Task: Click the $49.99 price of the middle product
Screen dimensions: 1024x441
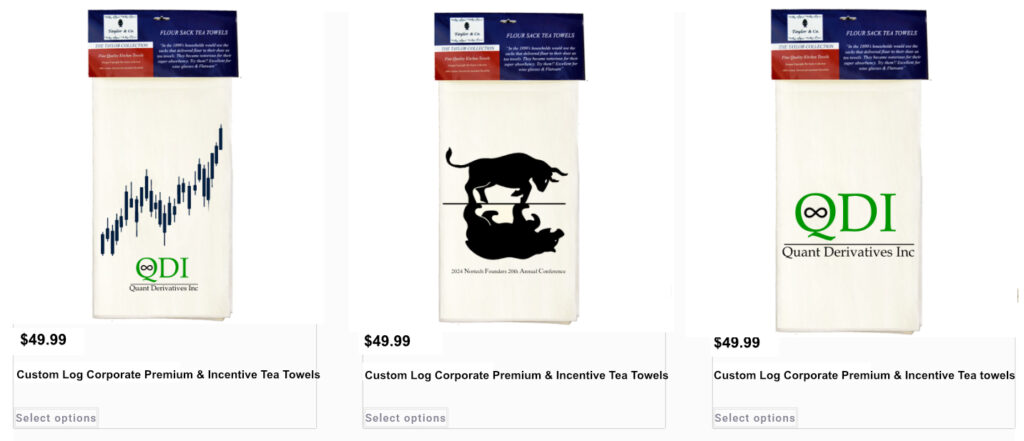Action: point(387,341)
